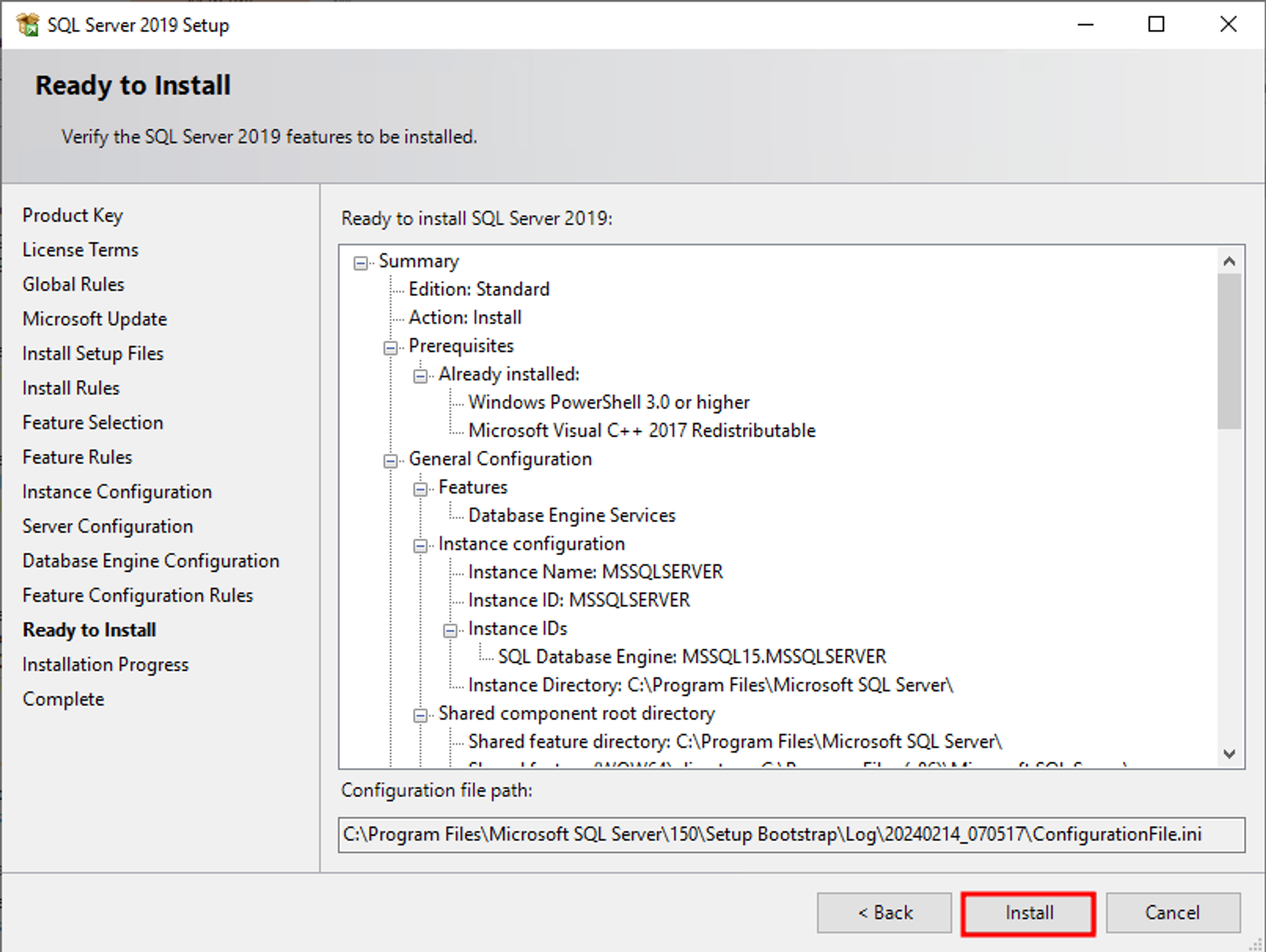Click the Install button

pyautogui.click(x=1027, y=912)
